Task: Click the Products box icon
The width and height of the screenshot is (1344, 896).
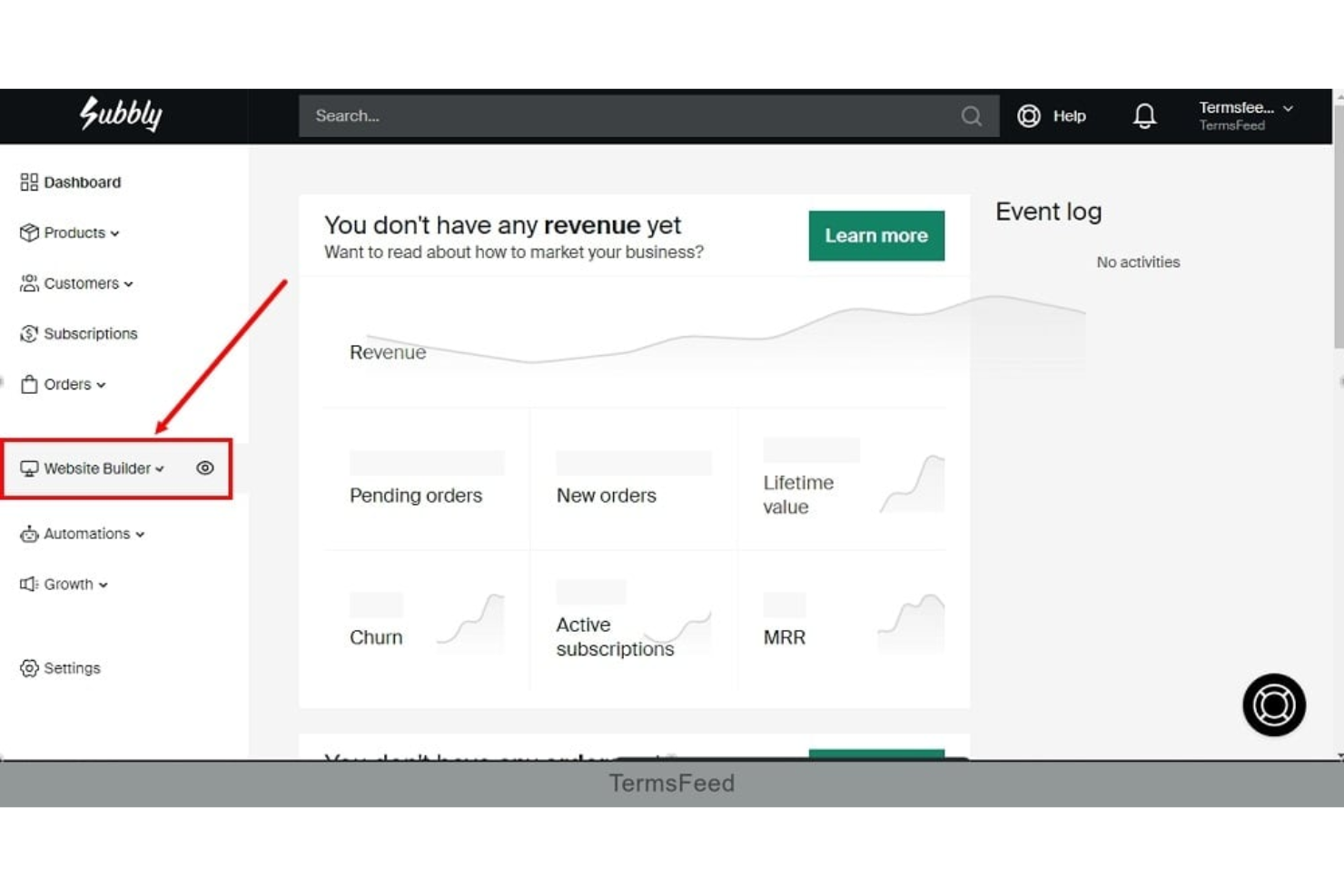Action: click(x=28, y=232)
